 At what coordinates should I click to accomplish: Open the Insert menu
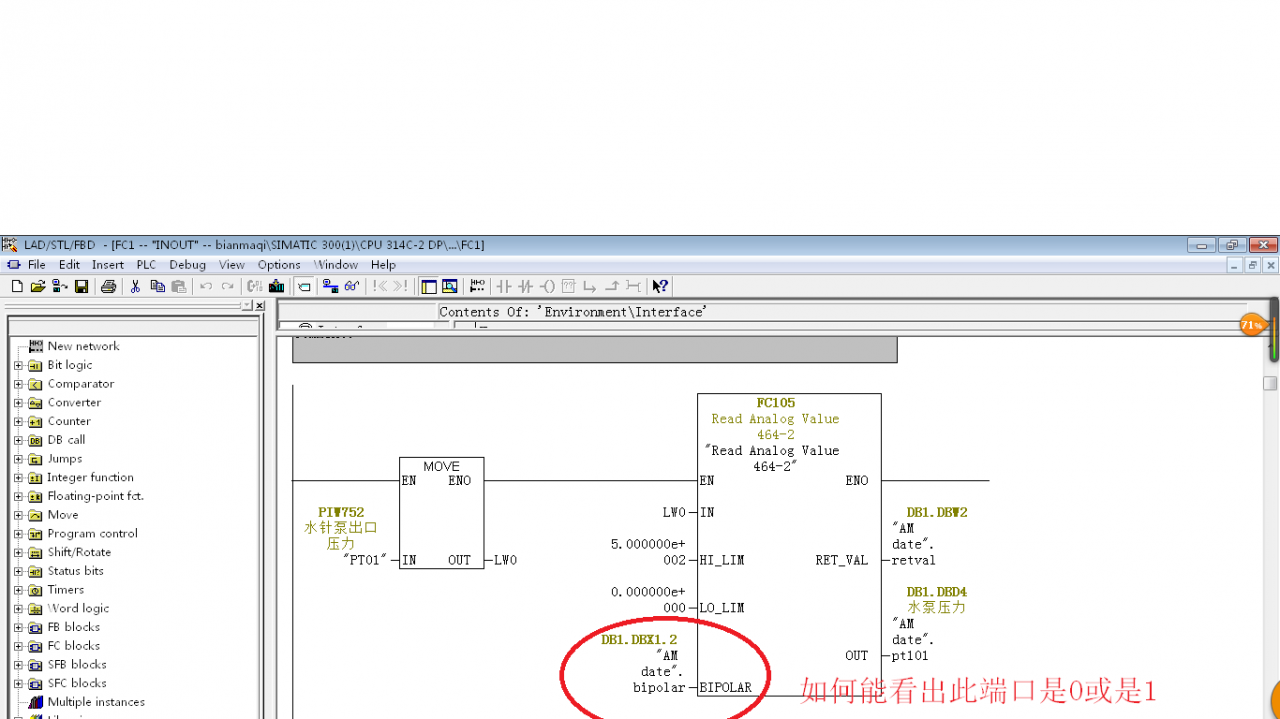pos(108,265)
